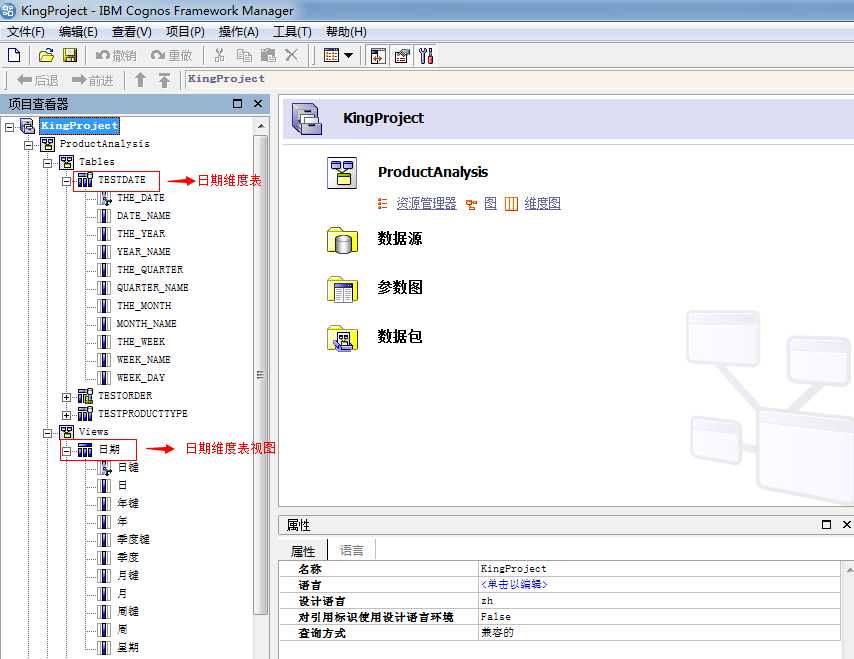Click the 后退 back navigation button
This screenshot has height=659, width=854.
pyautogui.click(x=38, y=81)
